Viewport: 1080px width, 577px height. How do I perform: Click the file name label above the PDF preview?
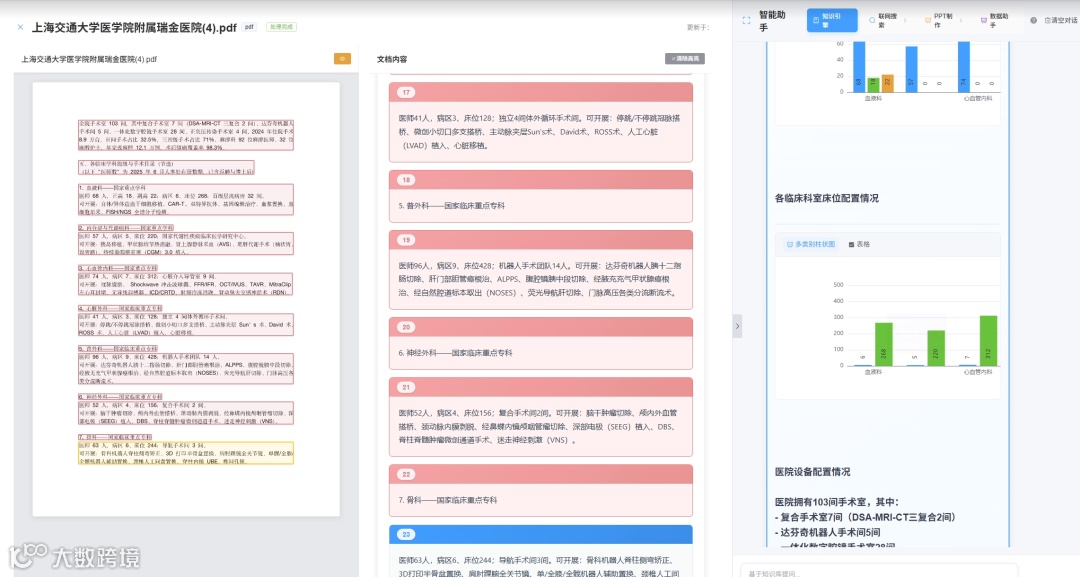(x=89, y=59)
